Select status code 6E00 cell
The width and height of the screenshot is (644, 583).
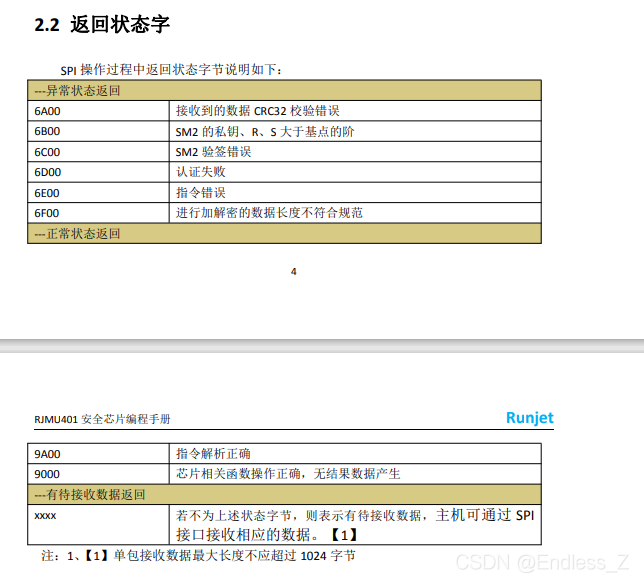(x=99, y=193)
